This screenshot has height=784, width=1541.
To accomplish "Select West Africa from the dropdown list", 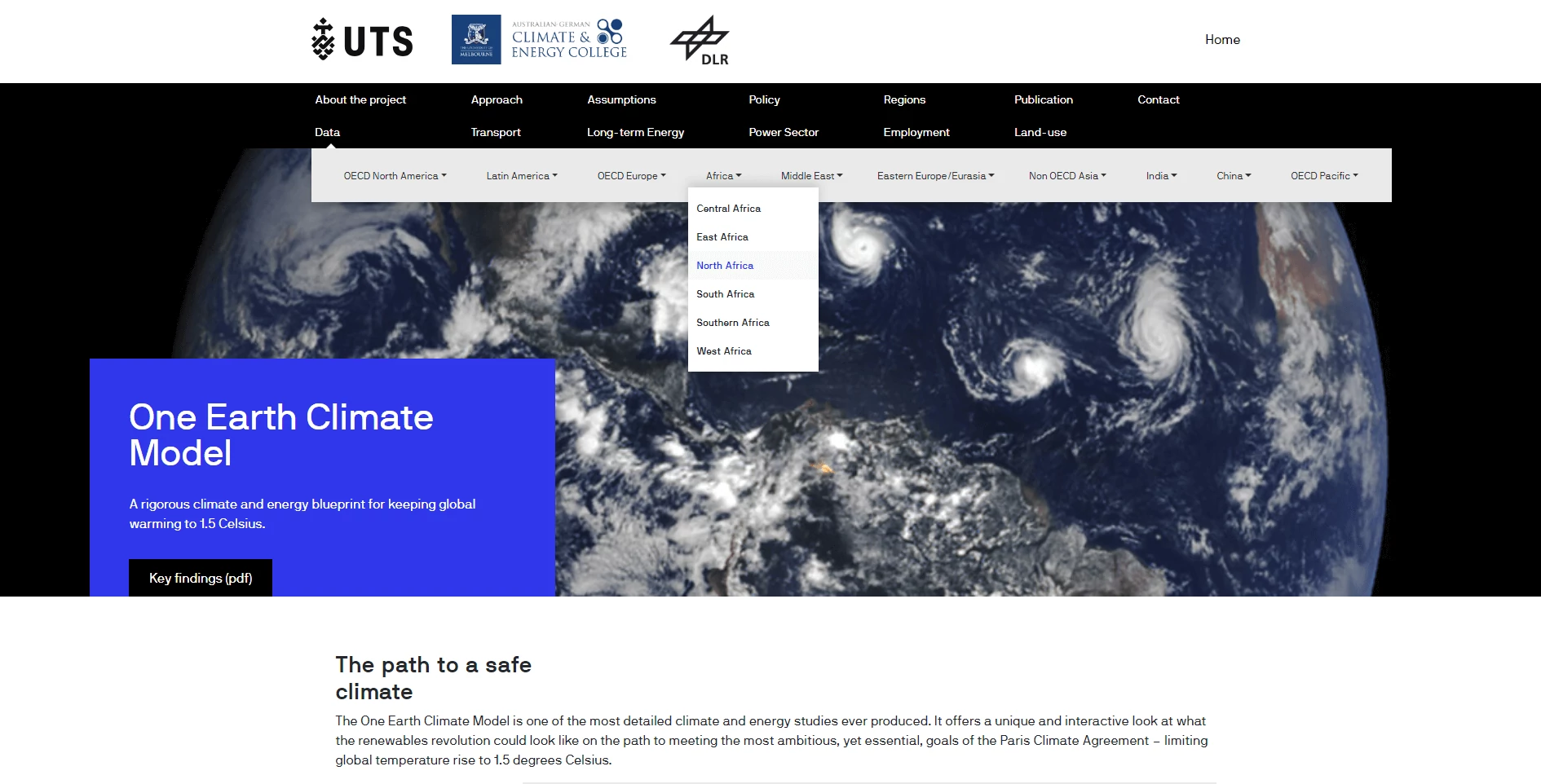I will click(x=724, y=350).
